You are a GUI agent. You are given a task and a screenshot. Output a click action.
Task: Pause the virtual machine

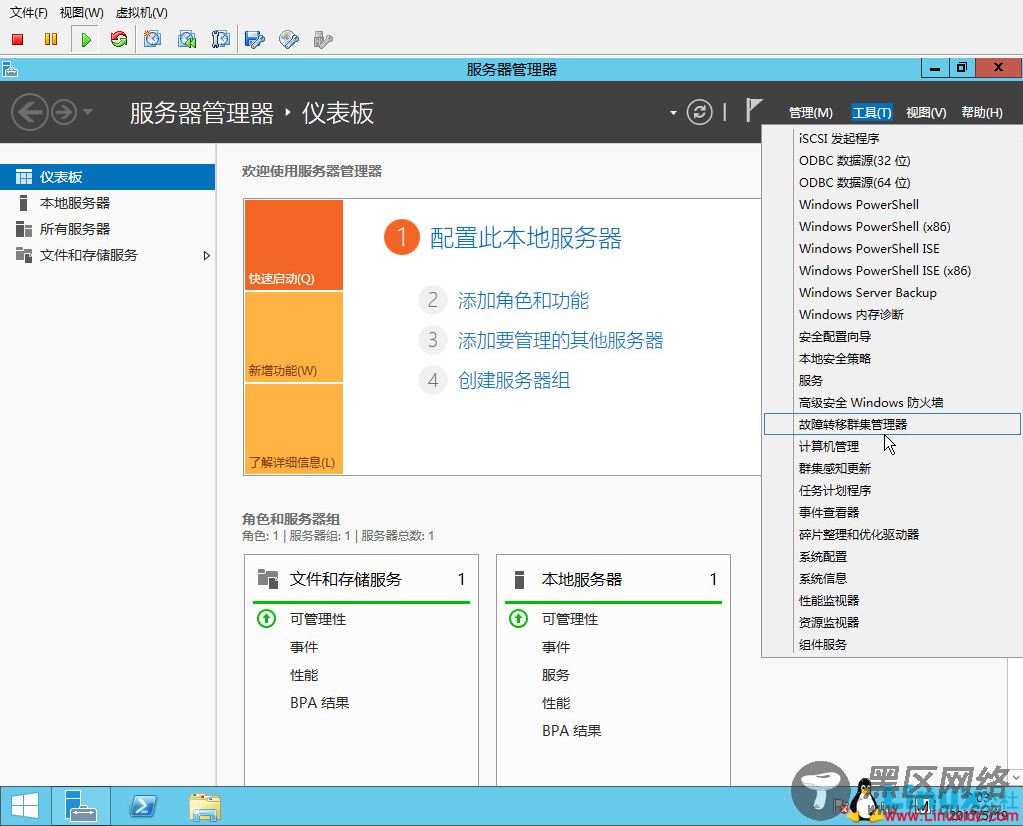51,40
